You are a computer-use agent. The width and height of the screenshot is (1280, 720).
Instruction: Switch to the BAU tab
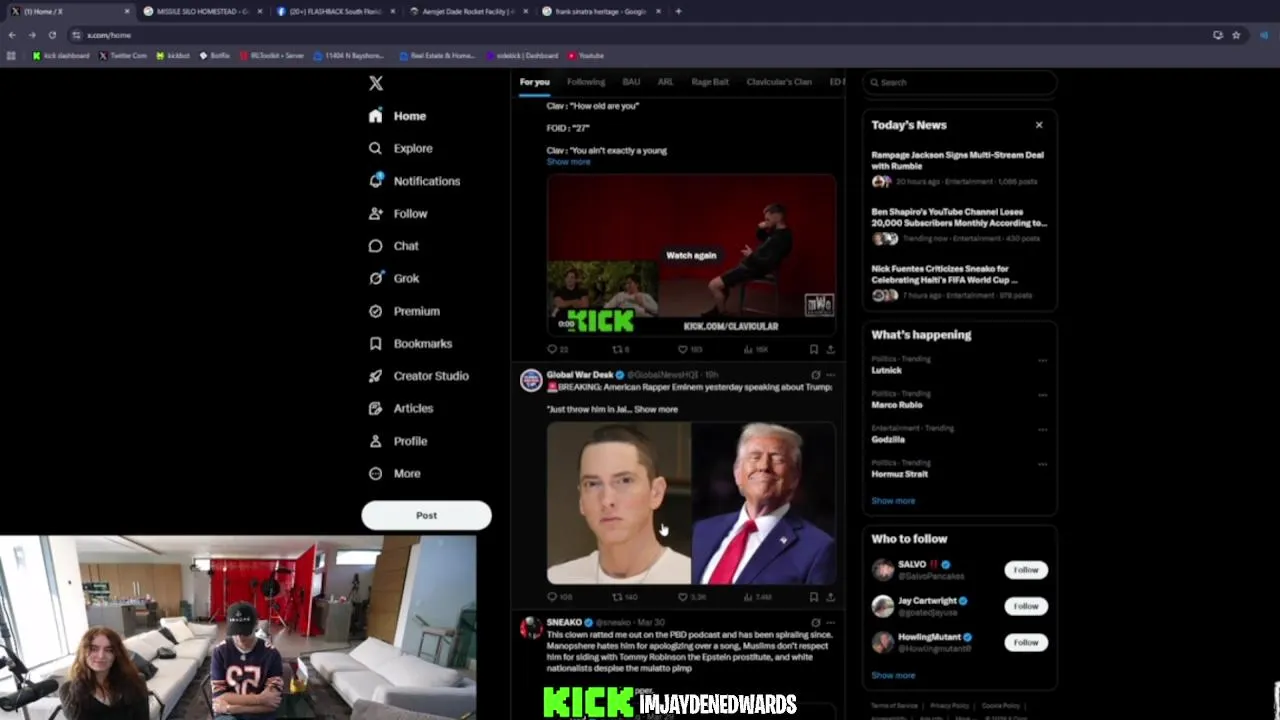[631, 82]
